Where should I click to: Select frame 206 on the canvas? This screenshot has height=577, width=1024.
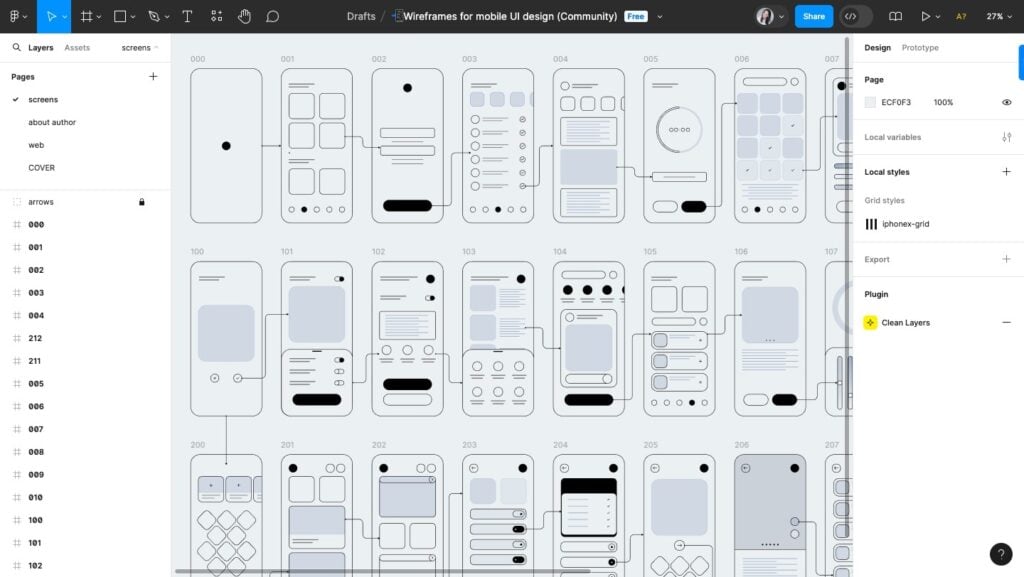coord(770,516)
